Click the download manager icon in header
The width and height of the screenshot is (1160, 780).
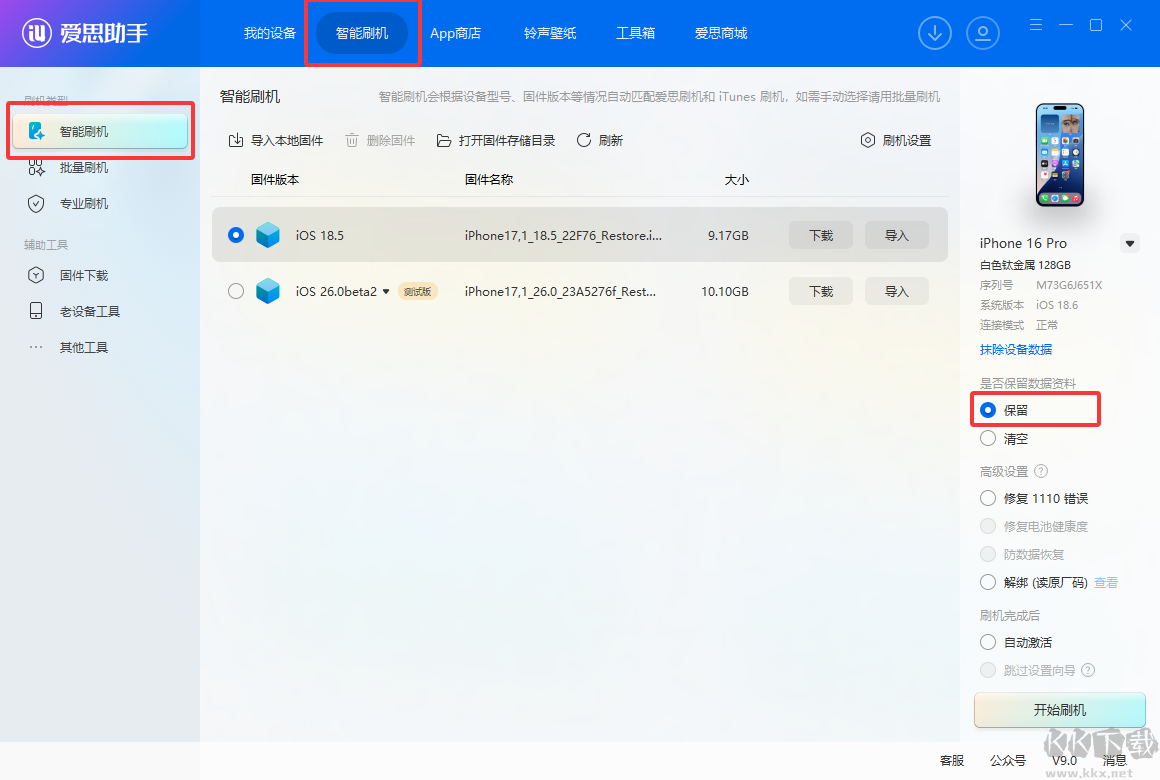(935, 33)
